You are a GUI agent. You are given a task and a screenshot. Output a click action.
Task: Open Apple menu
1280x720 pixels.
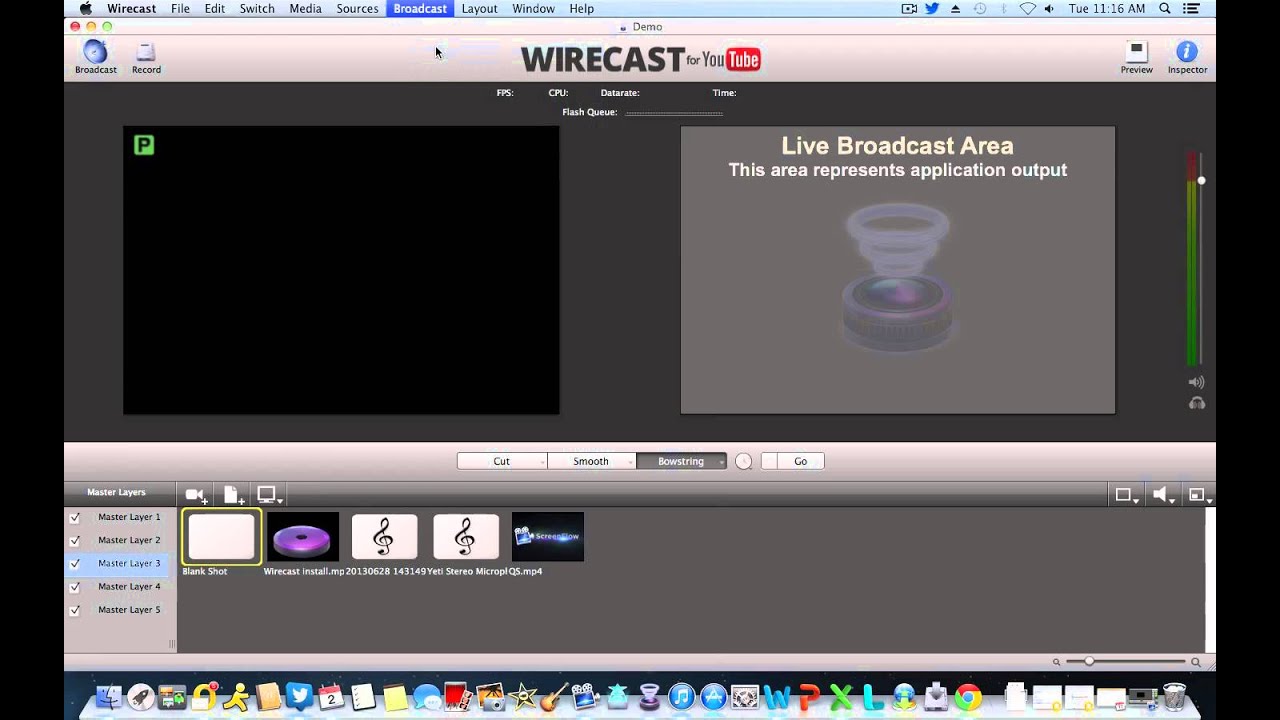(x=86, y=8)
